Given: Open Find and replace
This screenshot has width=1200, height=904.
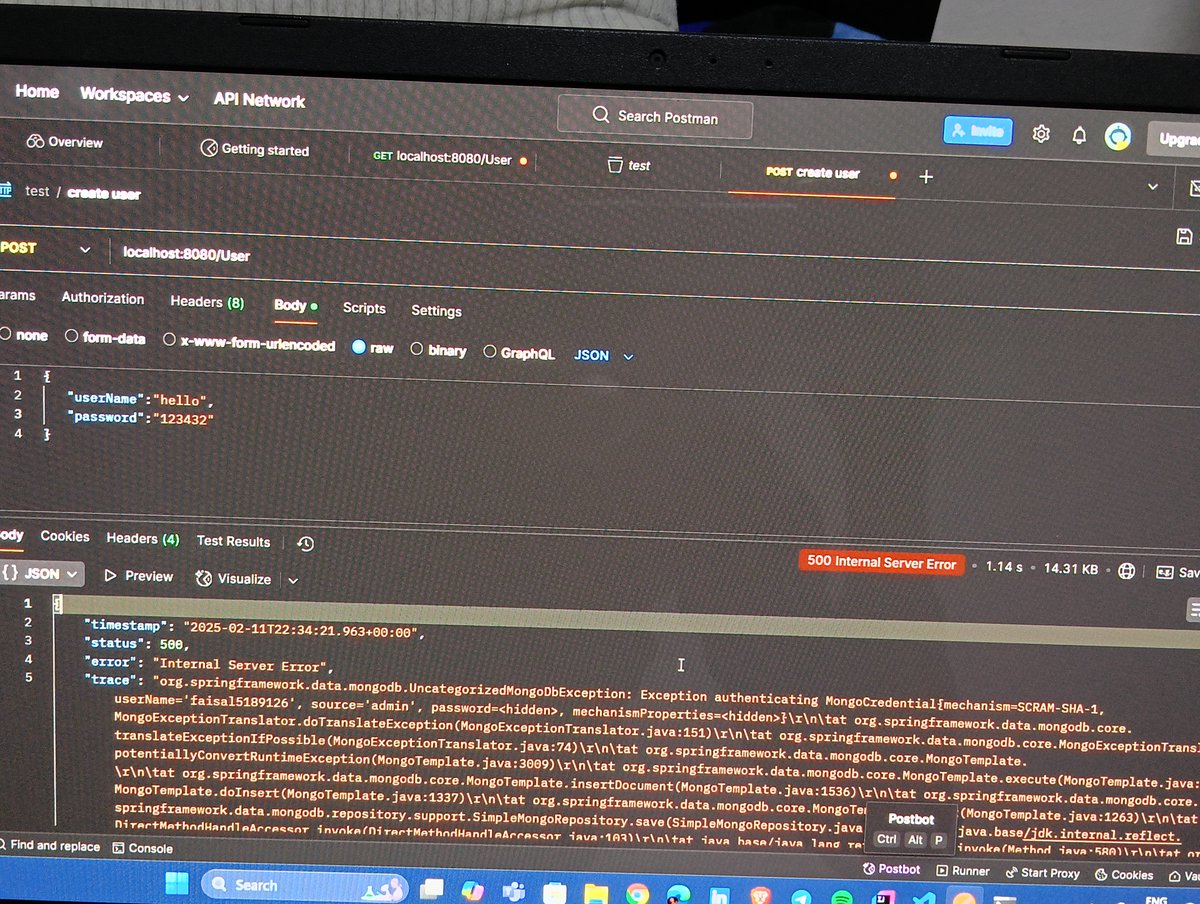Looking at the screenshot, I should coord(49,846).
